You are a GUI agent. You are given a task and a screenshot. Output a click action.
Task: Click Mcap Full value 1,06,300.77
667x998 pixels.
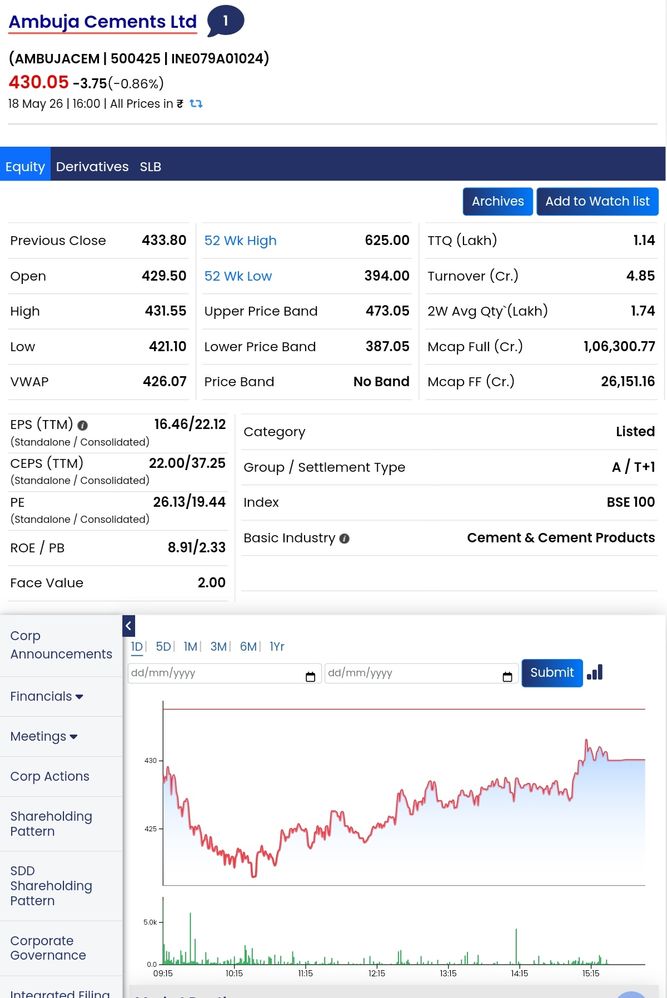tap(619, 347)
